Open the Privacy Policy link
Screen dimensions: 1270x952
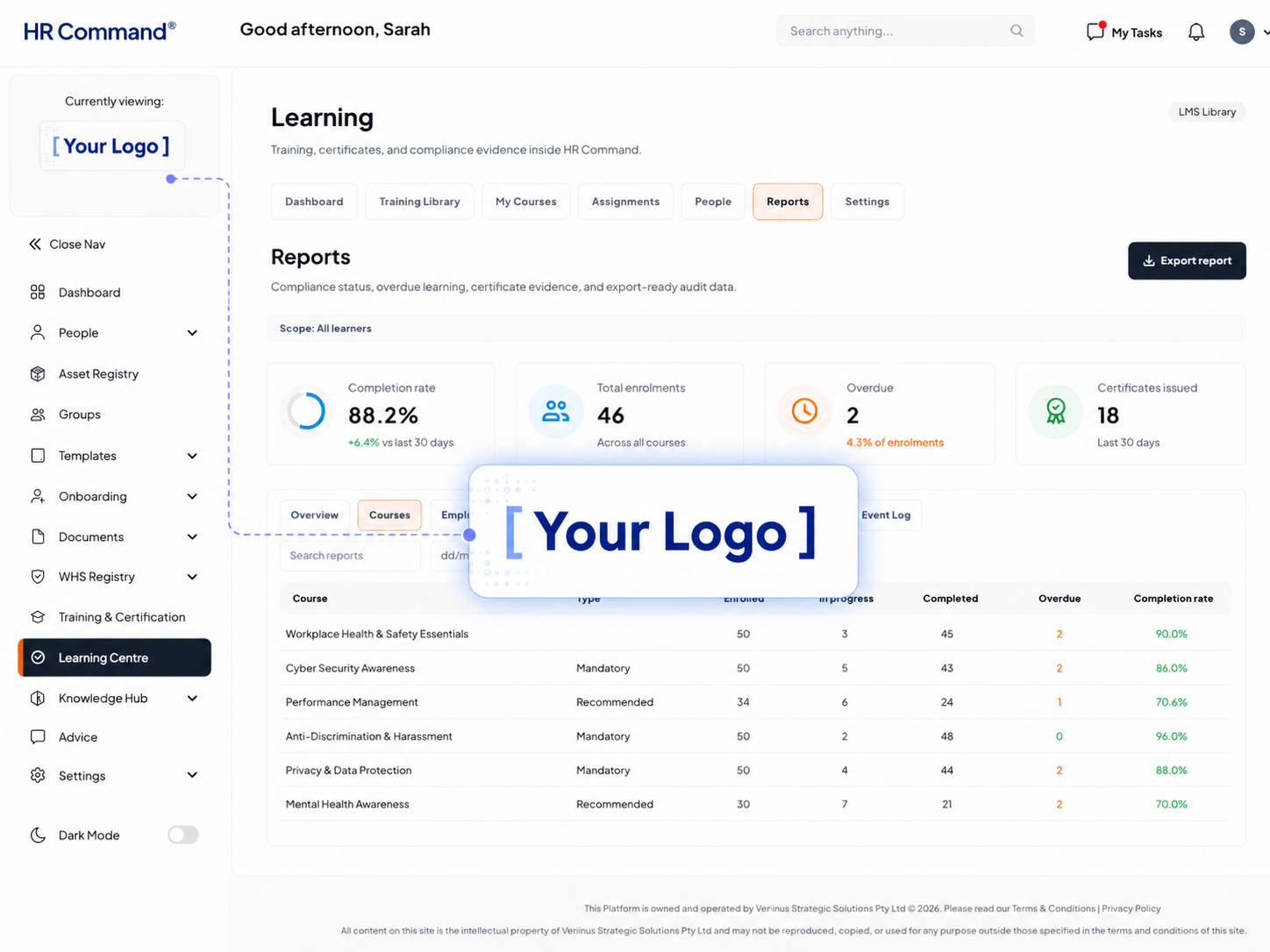click(1131, 908)
